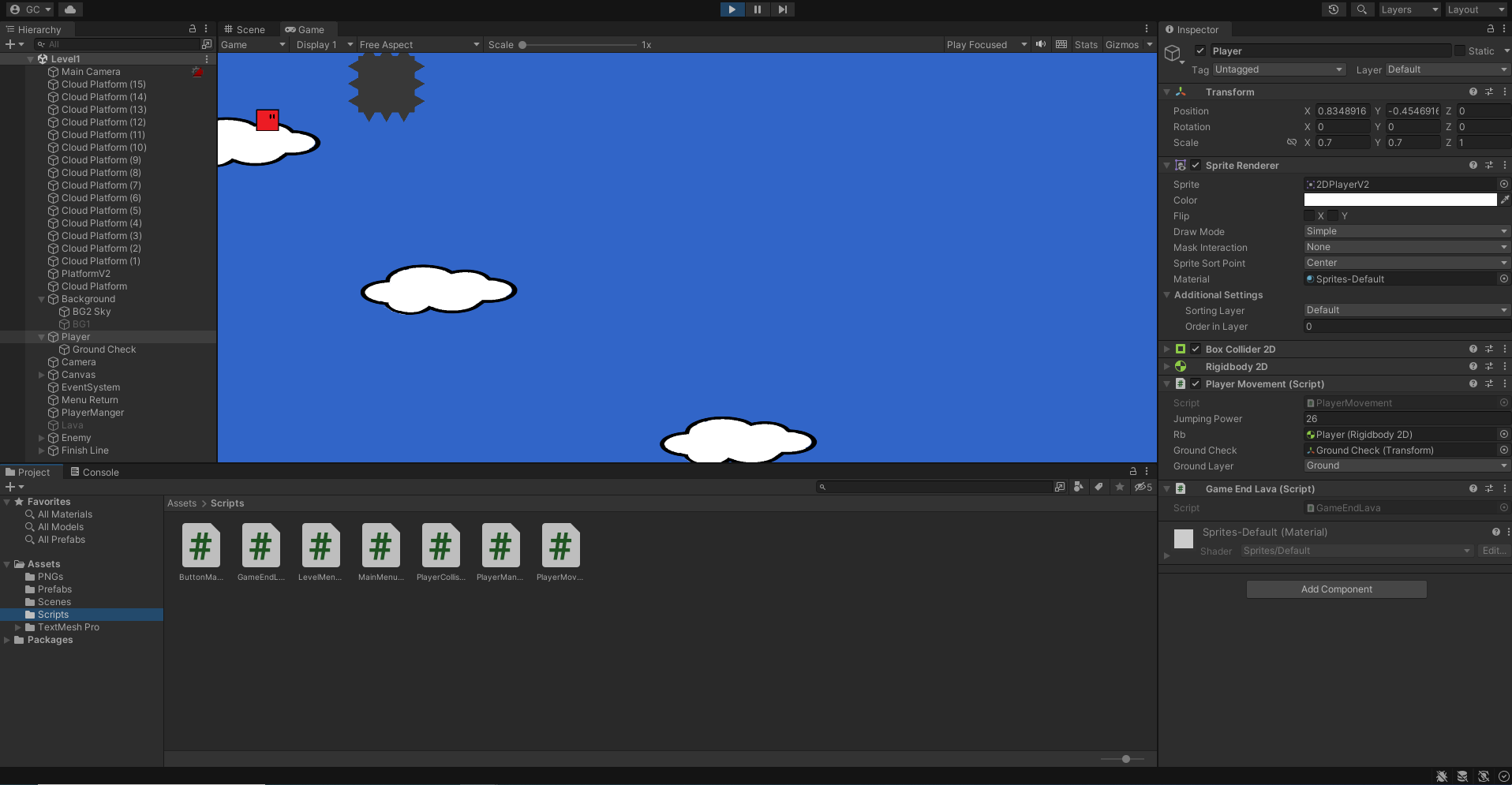
Task: Open the Draw Mode Simple dropdown
Action: tap(1406, 231)
